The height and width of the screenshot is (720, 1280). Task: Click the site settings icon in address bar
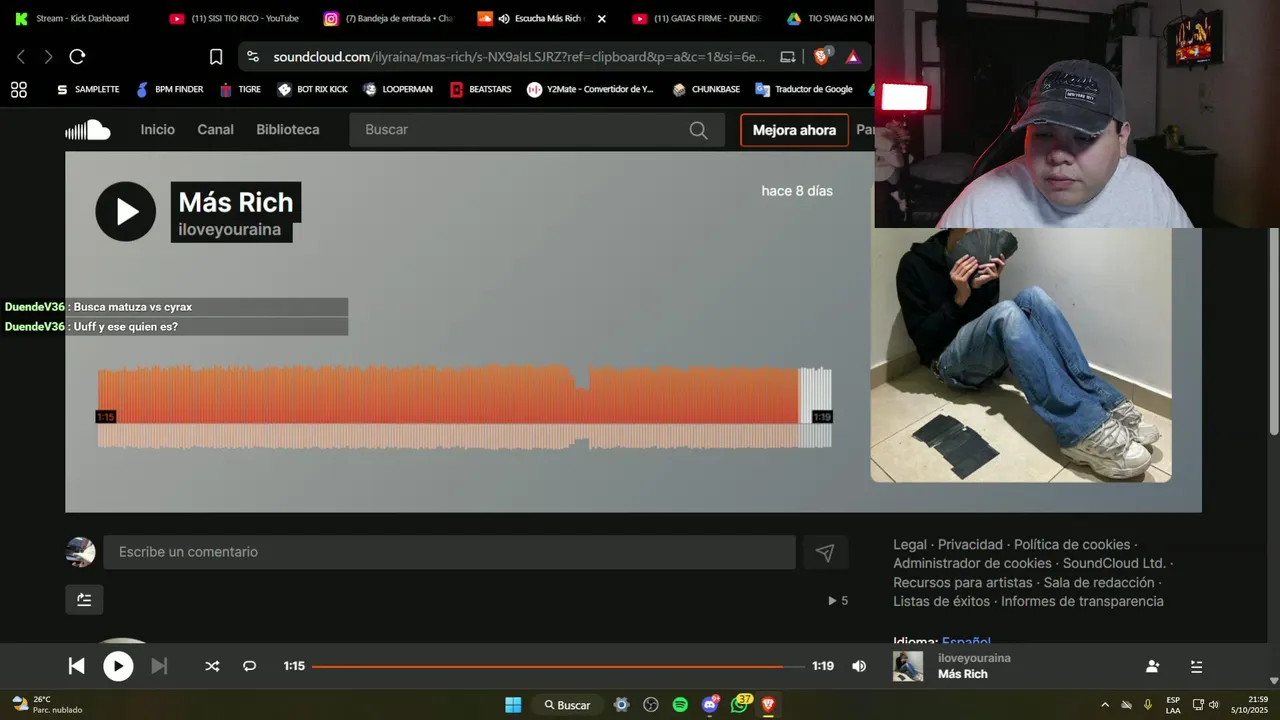pyautogui.click(x=252, y=57)
